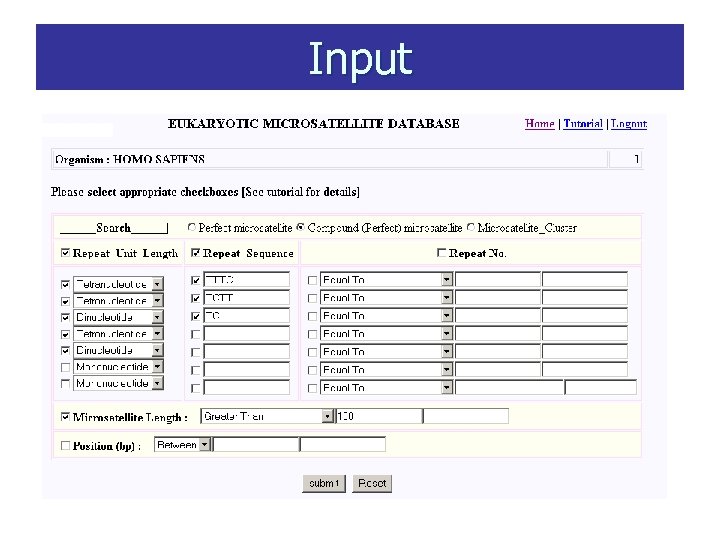The image size is (720, 540).
Task: Open the last Mononucleotide dropdown
Action: (118, 383)
